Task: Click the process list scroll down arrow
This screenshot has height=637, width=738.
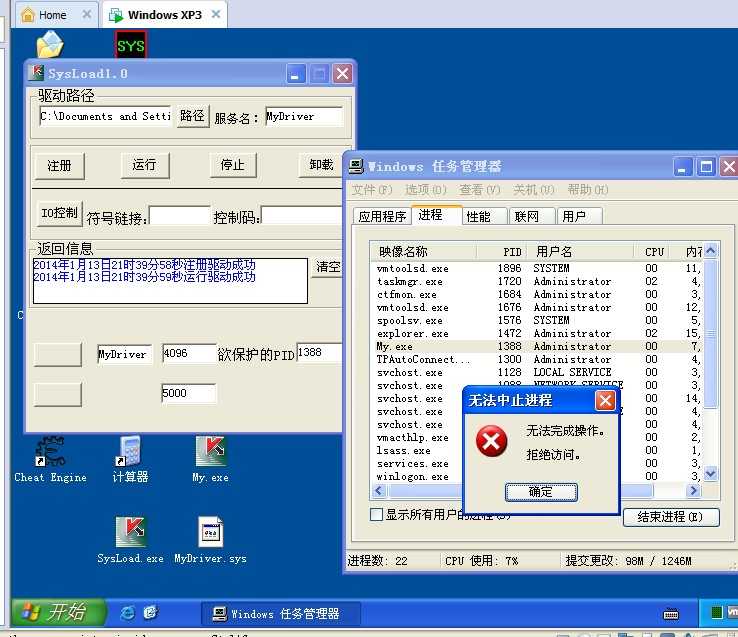Action: pos(711,475)
